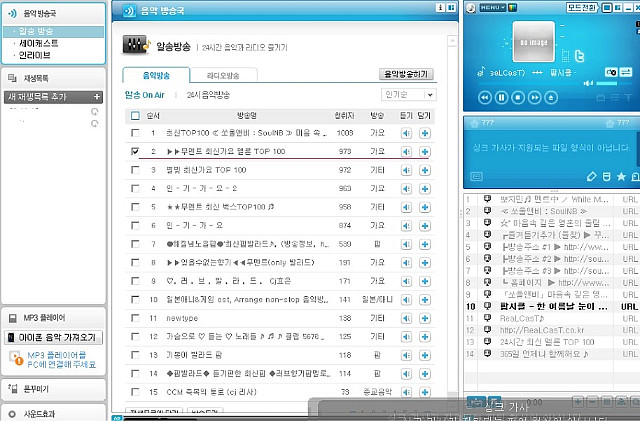
Task: Click the 알송방송 equalizer logo icon
Action: click(136, 45)
